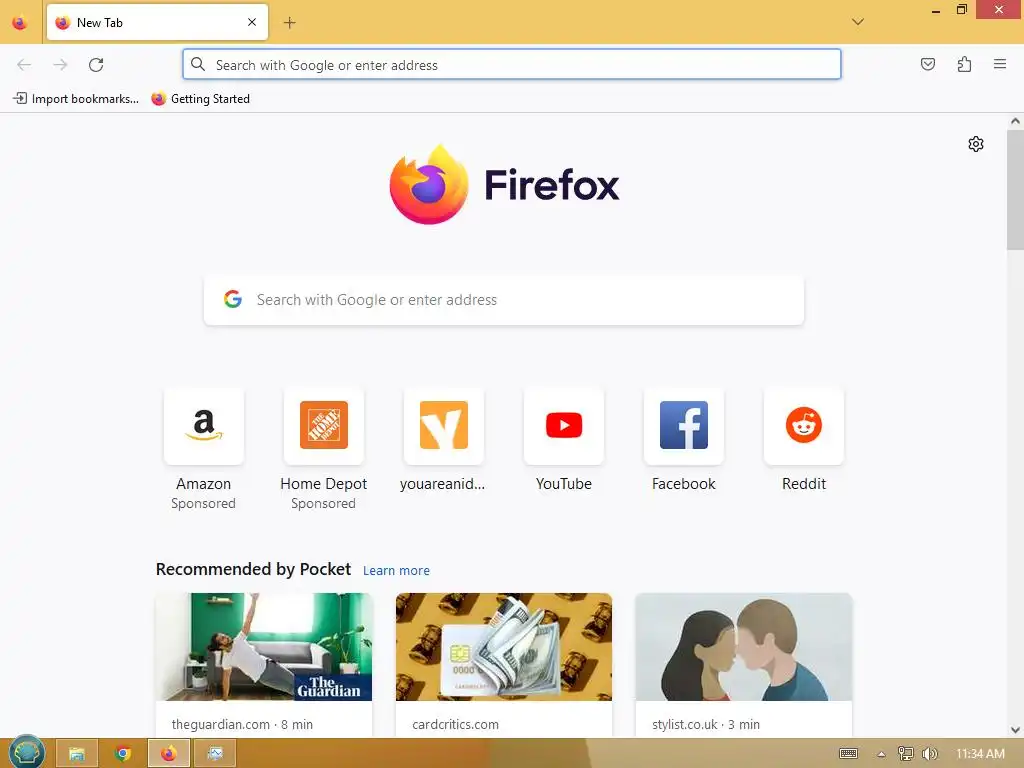Open on-screen keyboard tray icon
The height and width of the screenshot is (768, 1024).
[x=848, y=754]
